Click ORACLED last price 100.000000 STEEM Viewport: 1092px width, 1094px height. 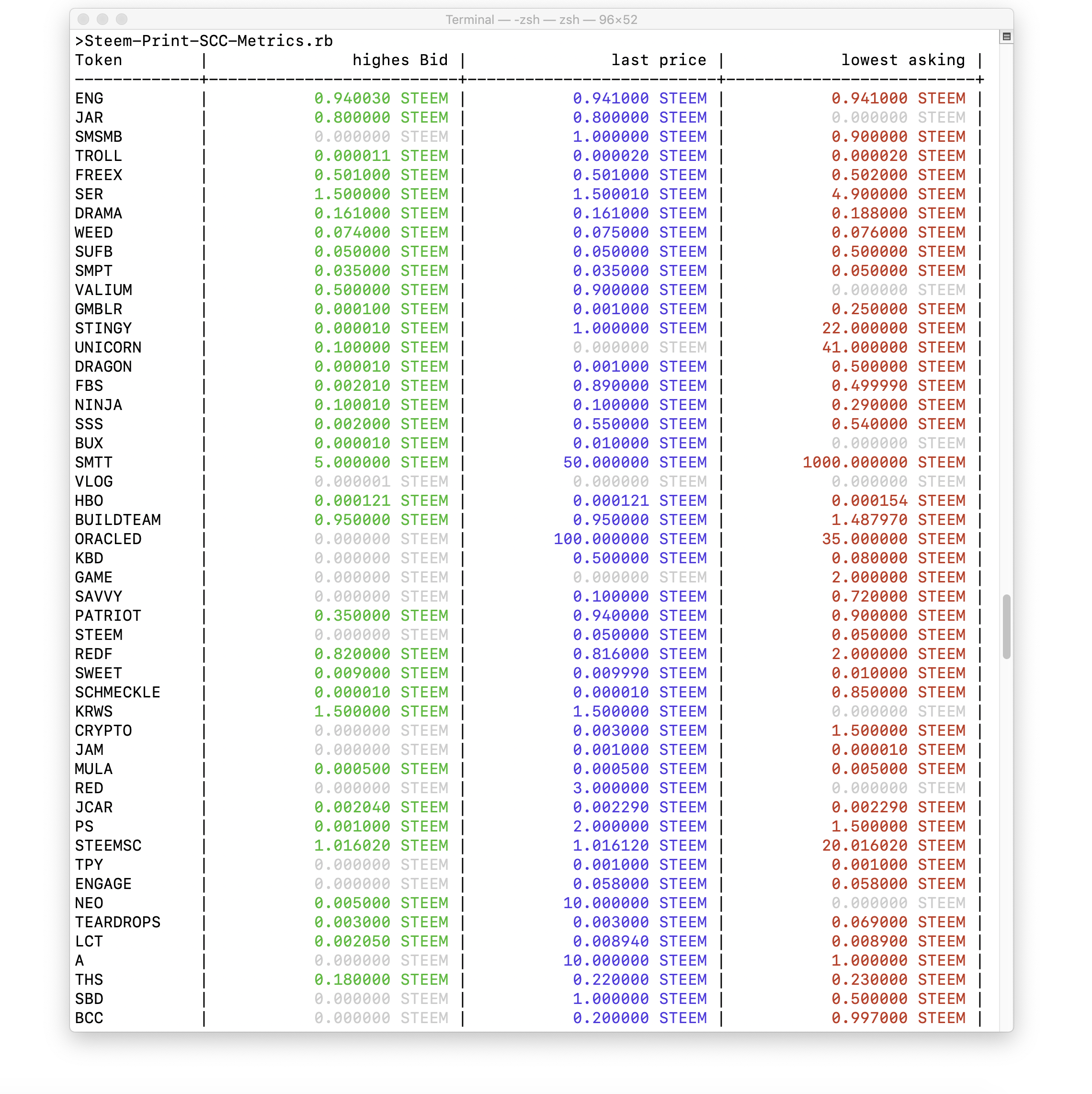[630, 540]
